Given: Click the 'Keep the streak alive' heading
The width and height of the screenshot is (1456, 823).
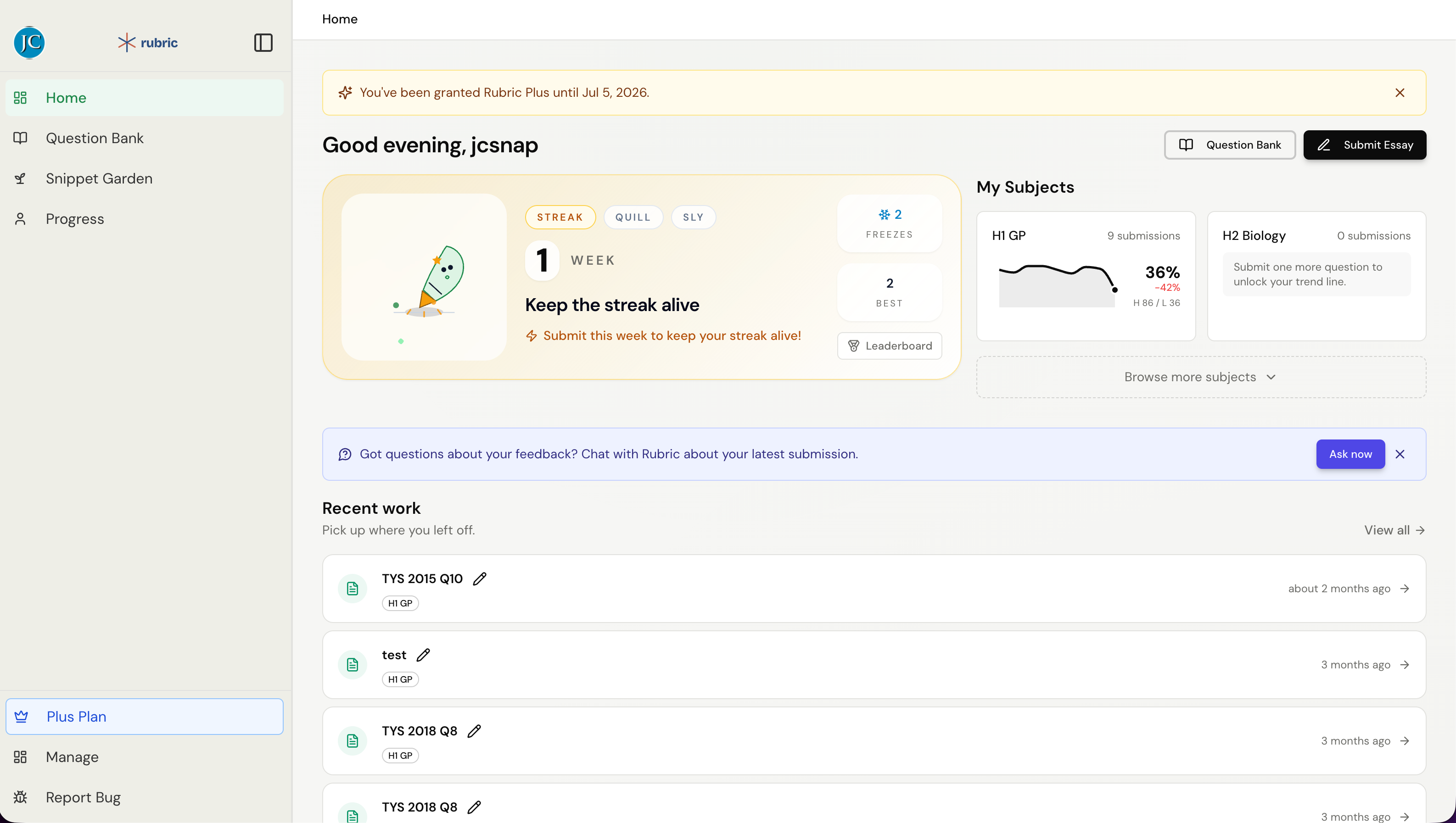Looking at the screenshot, I should point(612,305).
